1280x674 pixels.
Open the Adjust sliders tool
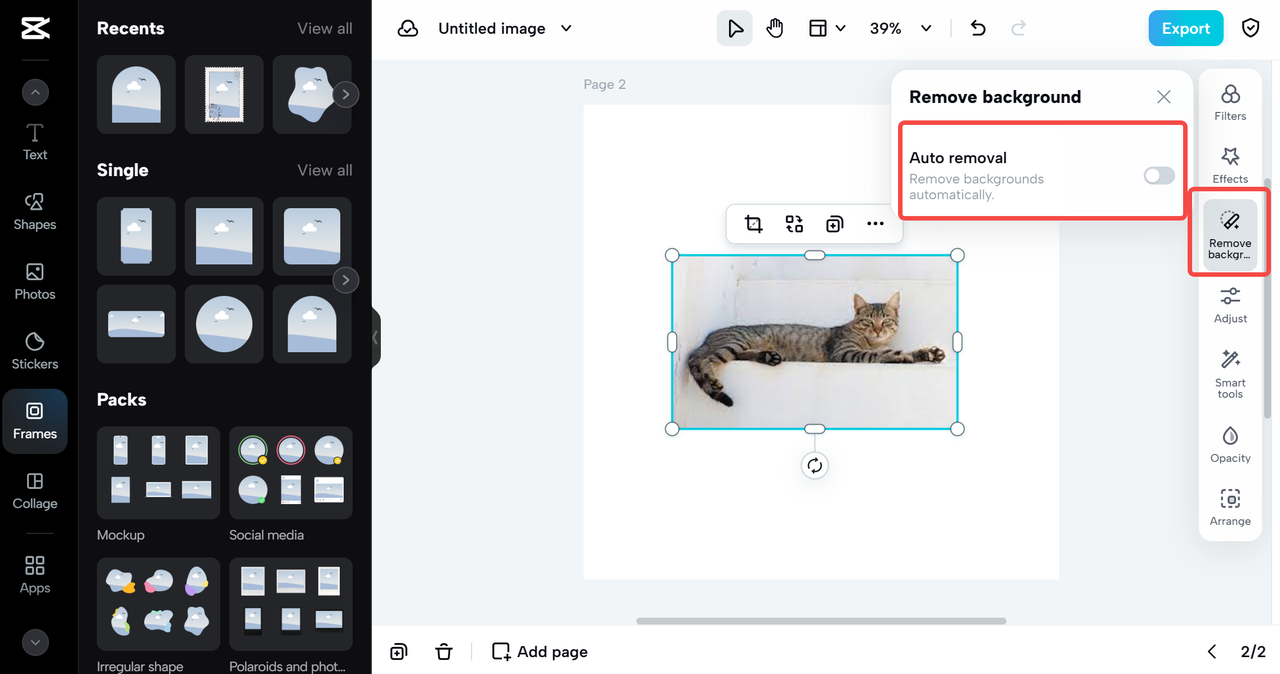click(x=1230, y=305)
